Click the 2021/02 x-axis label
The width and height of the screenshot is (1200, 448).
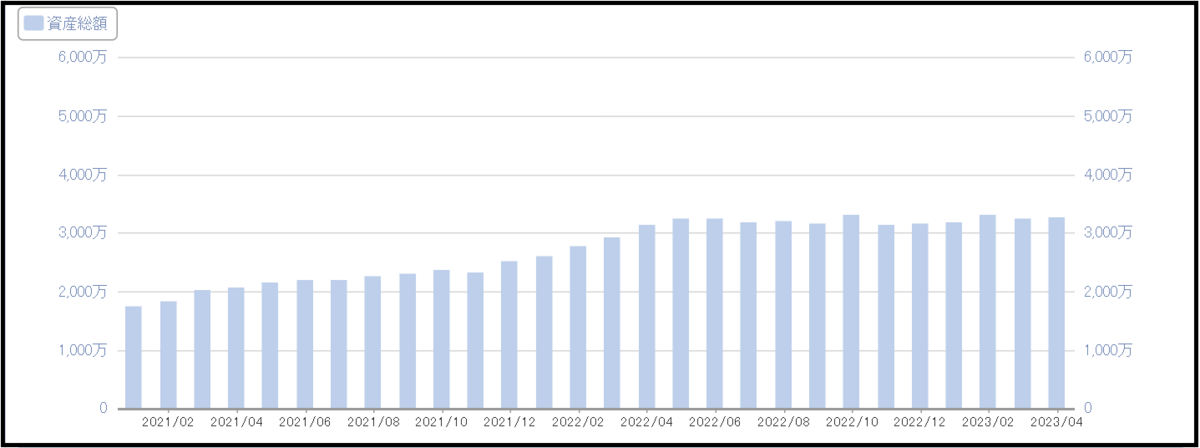[x=168, y=423]
